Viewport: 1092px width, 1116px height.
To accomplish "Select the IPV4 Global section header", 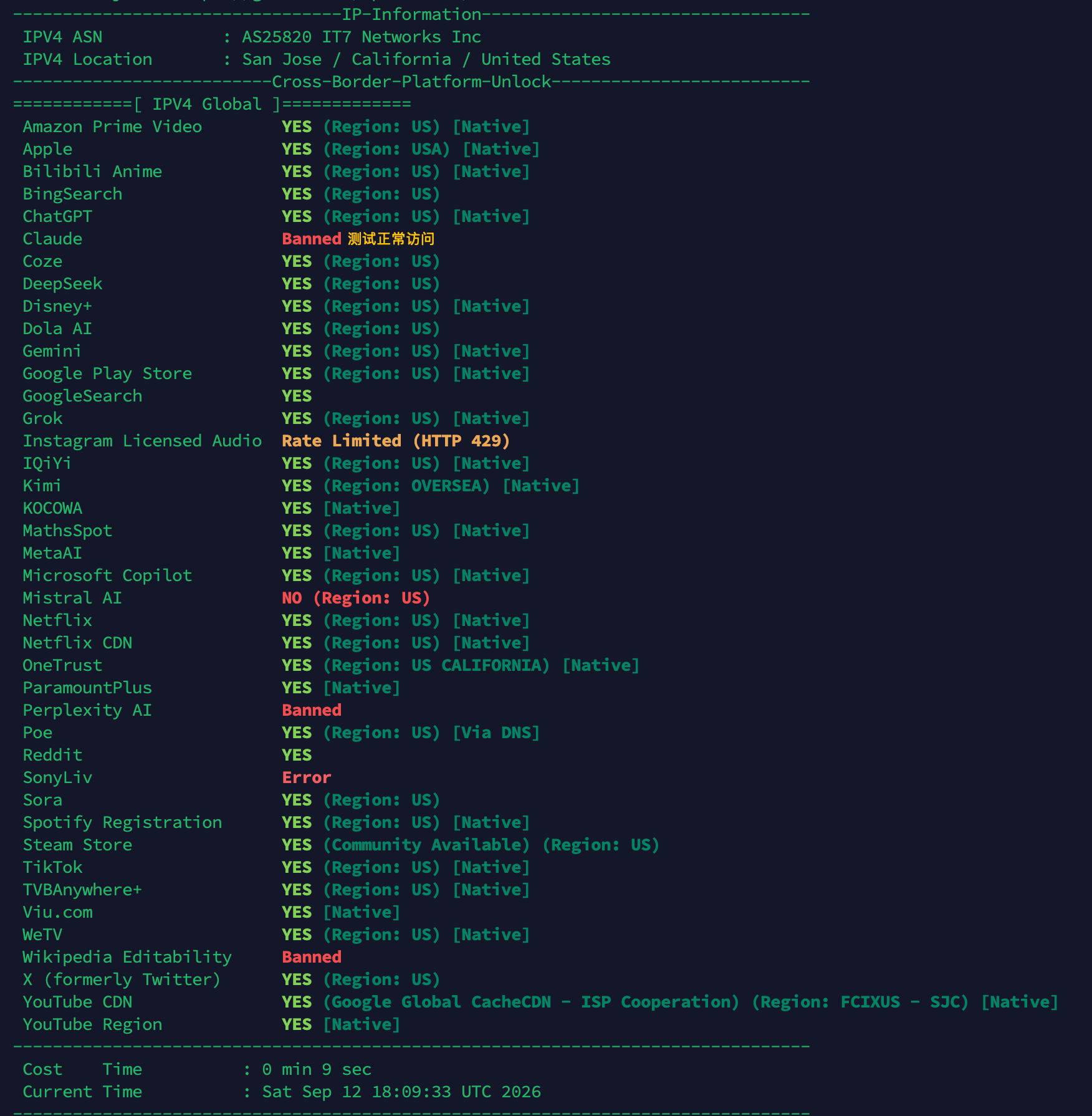I will (x=212, y=104).
